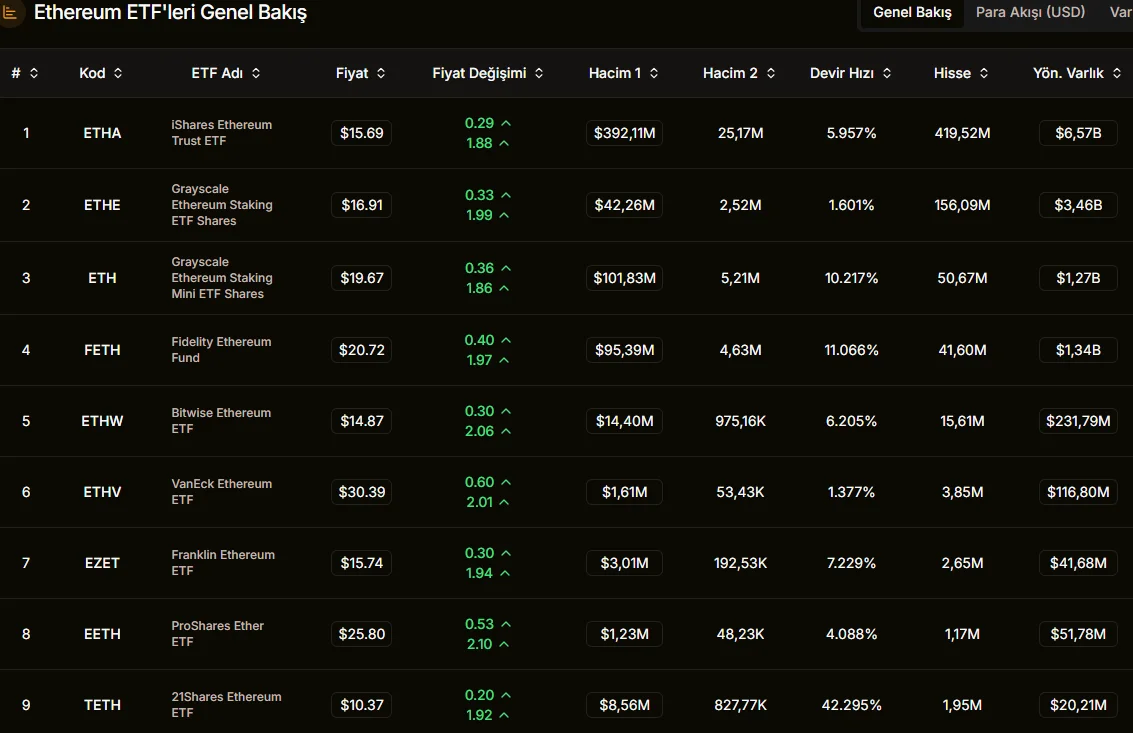Switch to Genel Bakış tab
1133x733 pixels.
[x=912, y=13]
